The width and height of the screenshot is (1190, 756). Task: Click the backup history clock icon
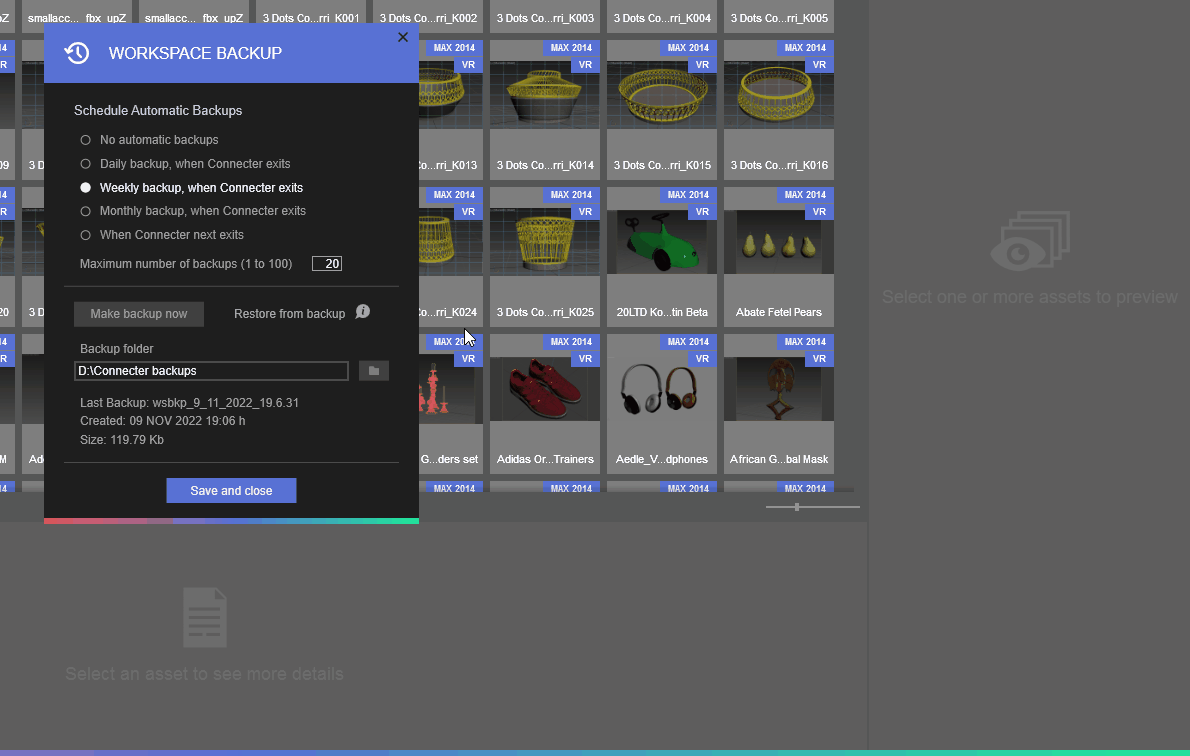point(77,53)
